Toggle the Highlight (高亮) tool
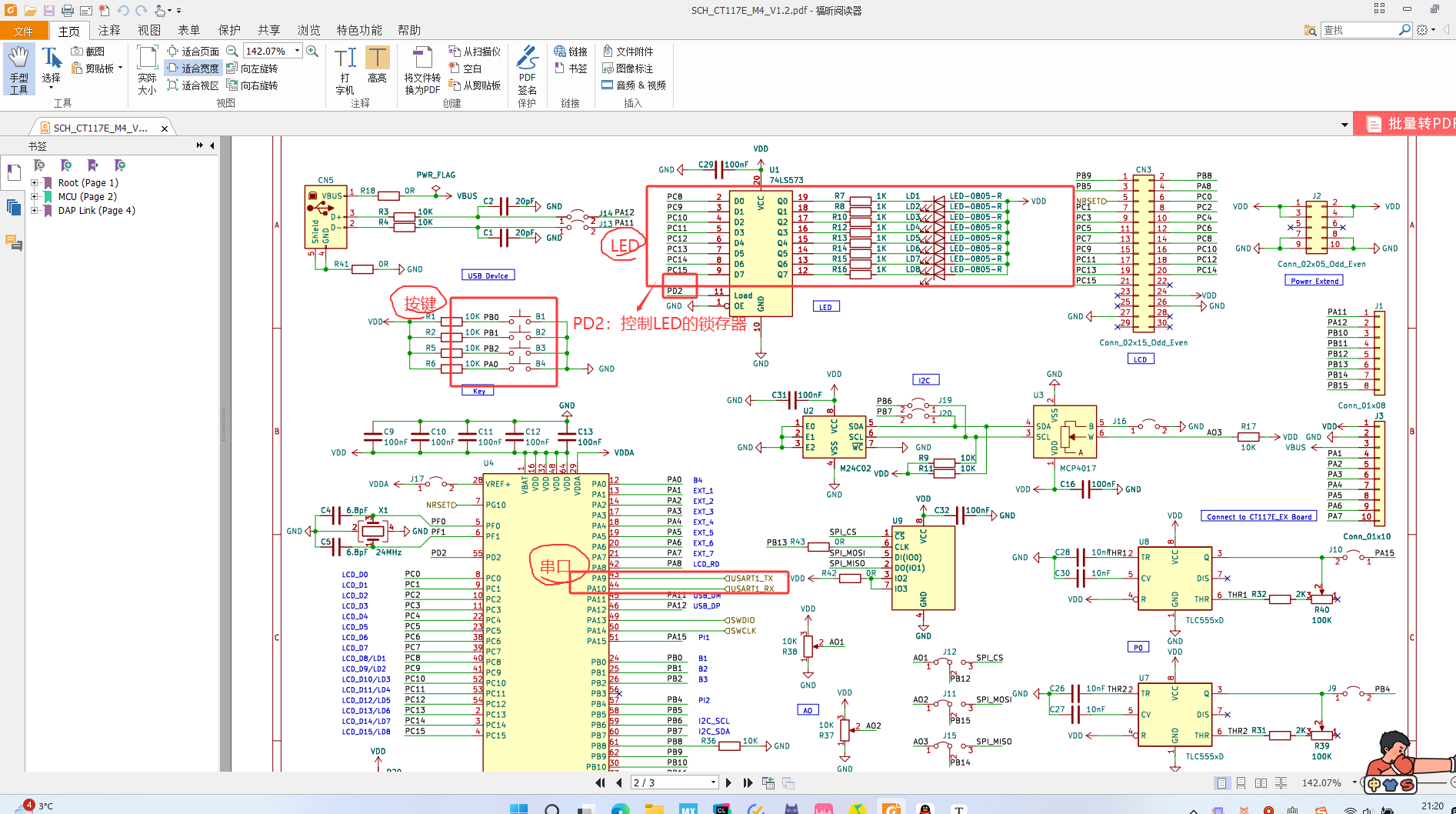Screen dimensions: 1456x814 (377, 65)
